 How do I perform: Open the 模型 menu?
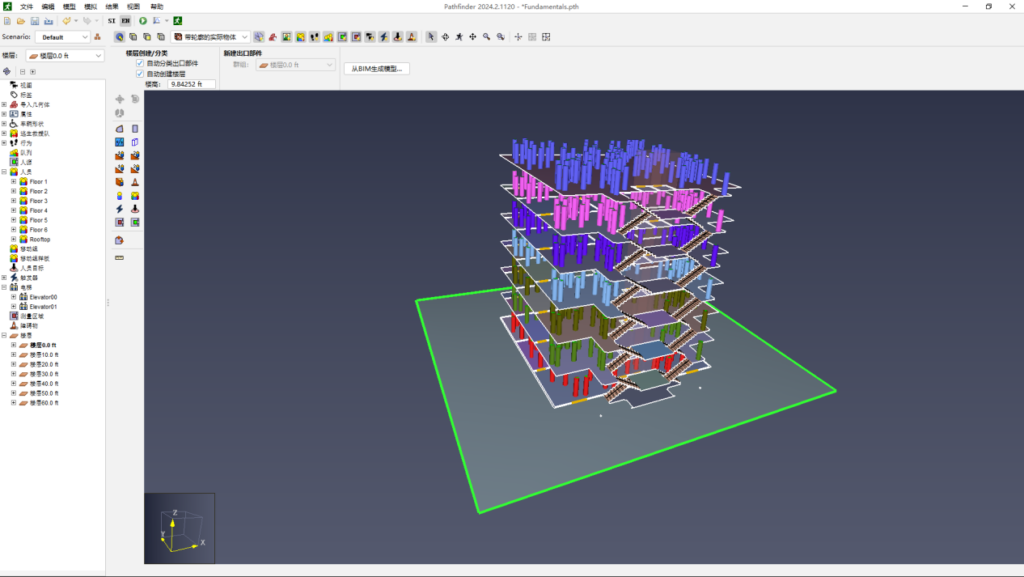click(69, 6)
